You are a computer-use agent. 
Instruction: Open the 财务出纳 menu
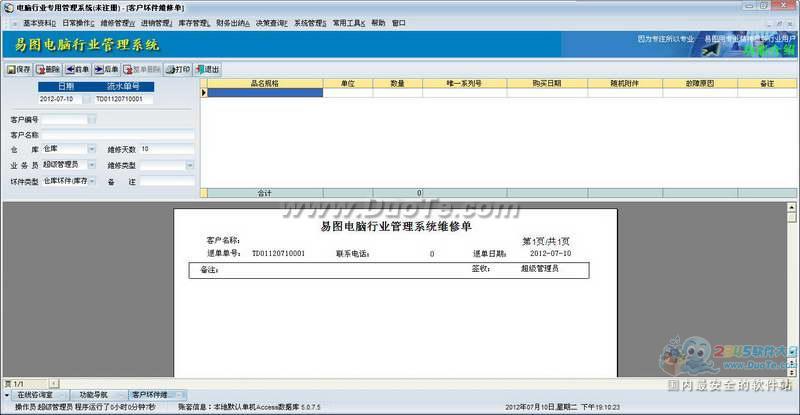pos(233,23)
